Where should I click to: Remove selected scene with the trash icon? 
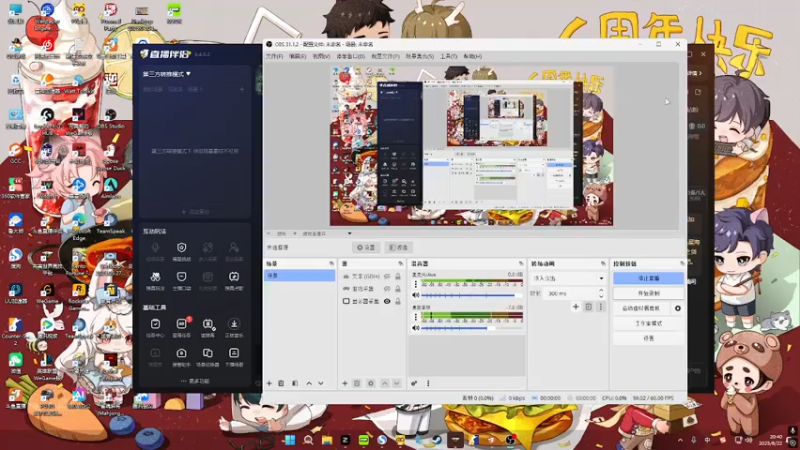pyautogui.click(x=281, y=383)
